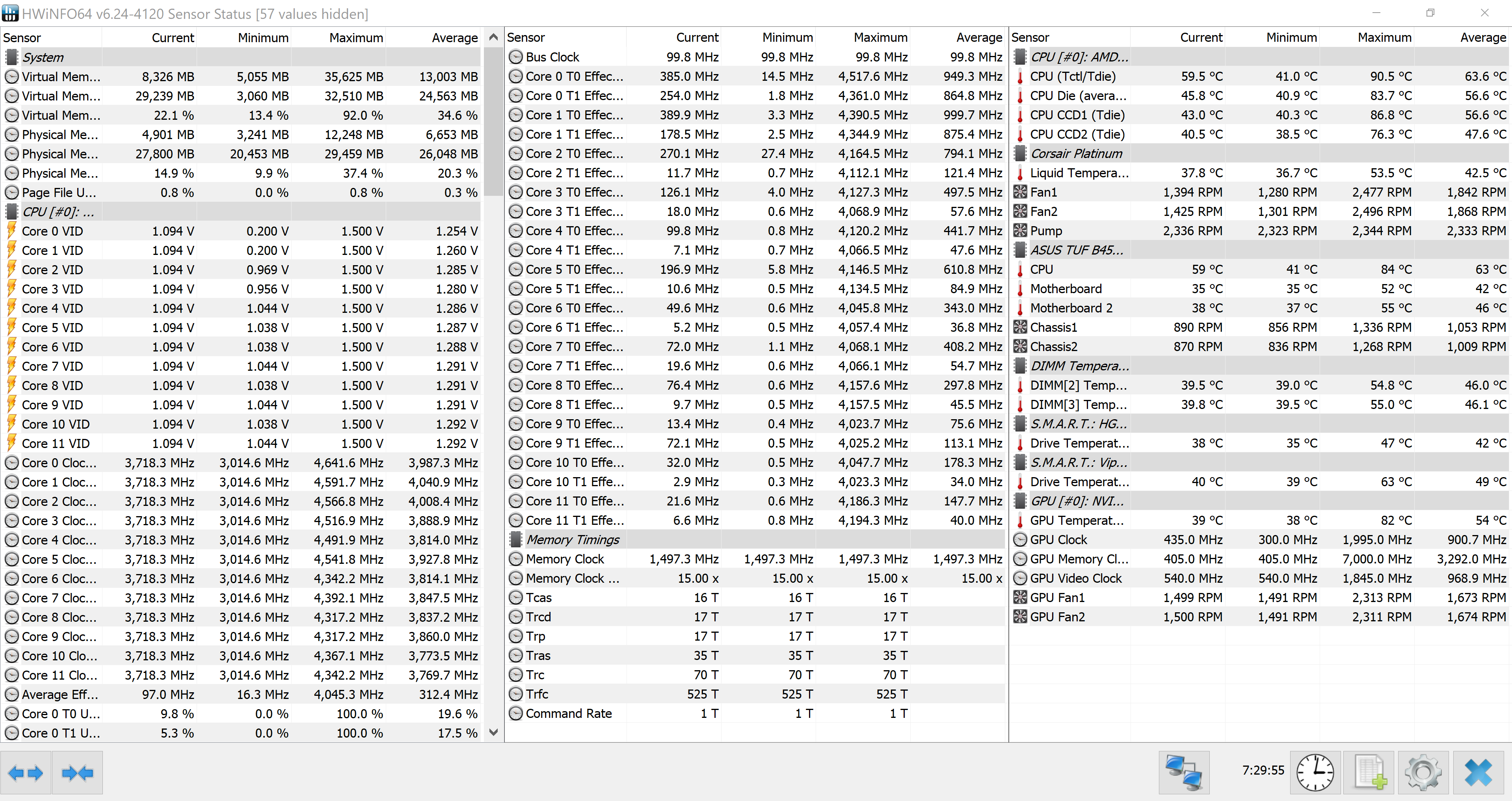Select the GPU Temperature thermometer row
Image resolution: width=1512 pixels, height=801 pixels.
(1077, 520)
